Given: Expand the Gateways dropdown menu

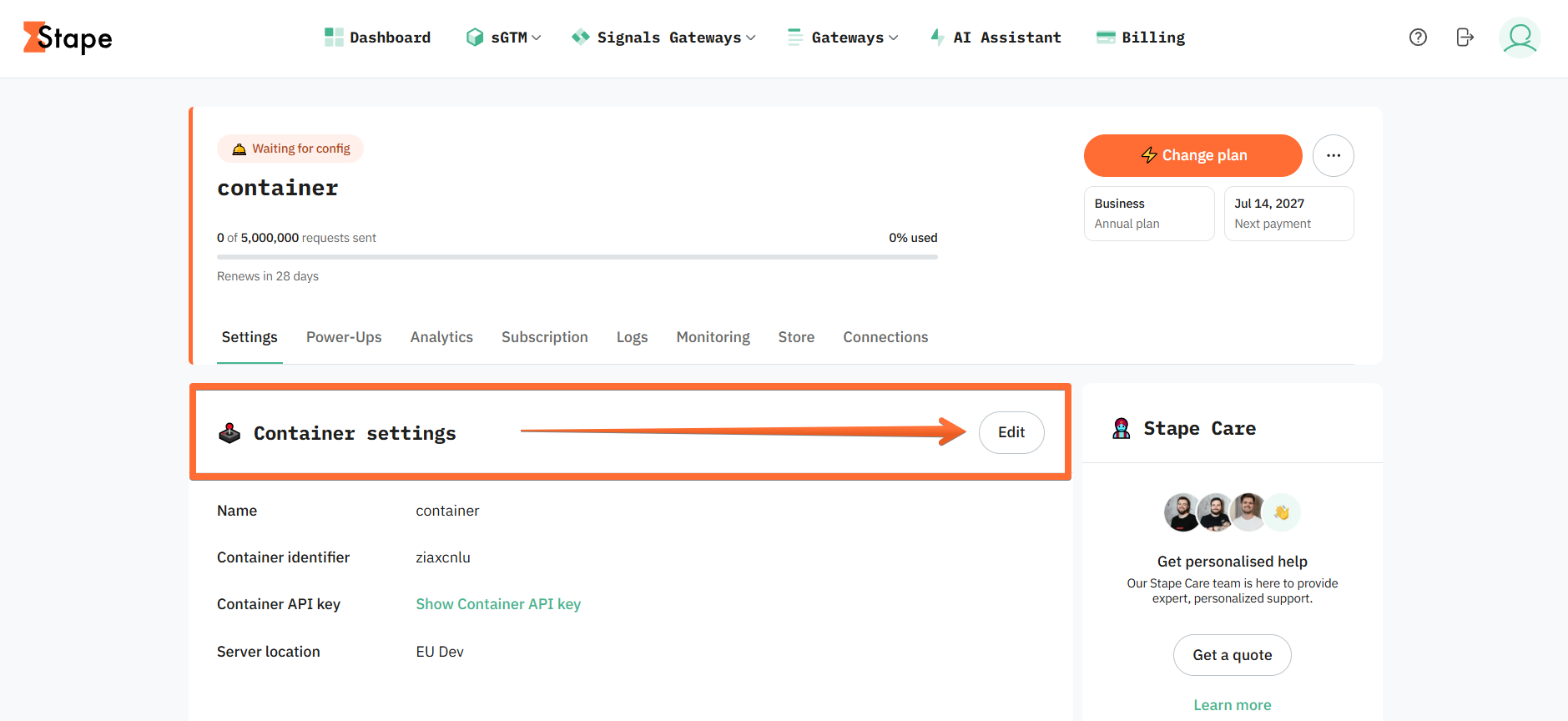Looking at the screenshot, I should pos(843,38).
